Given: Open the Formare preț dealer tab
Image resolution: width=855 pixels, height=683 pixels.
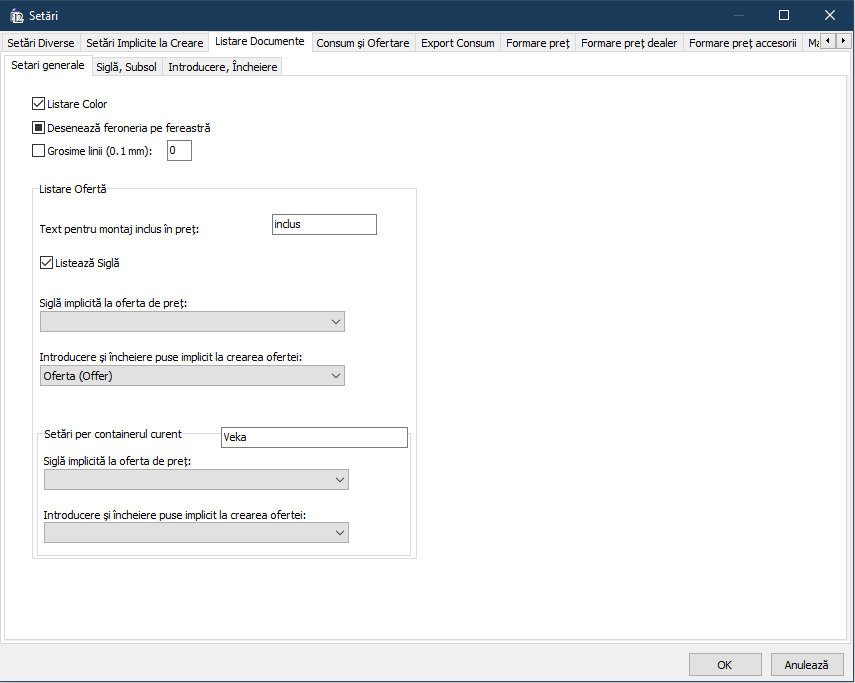Looking at the screenshot, I should click(628, 43).
